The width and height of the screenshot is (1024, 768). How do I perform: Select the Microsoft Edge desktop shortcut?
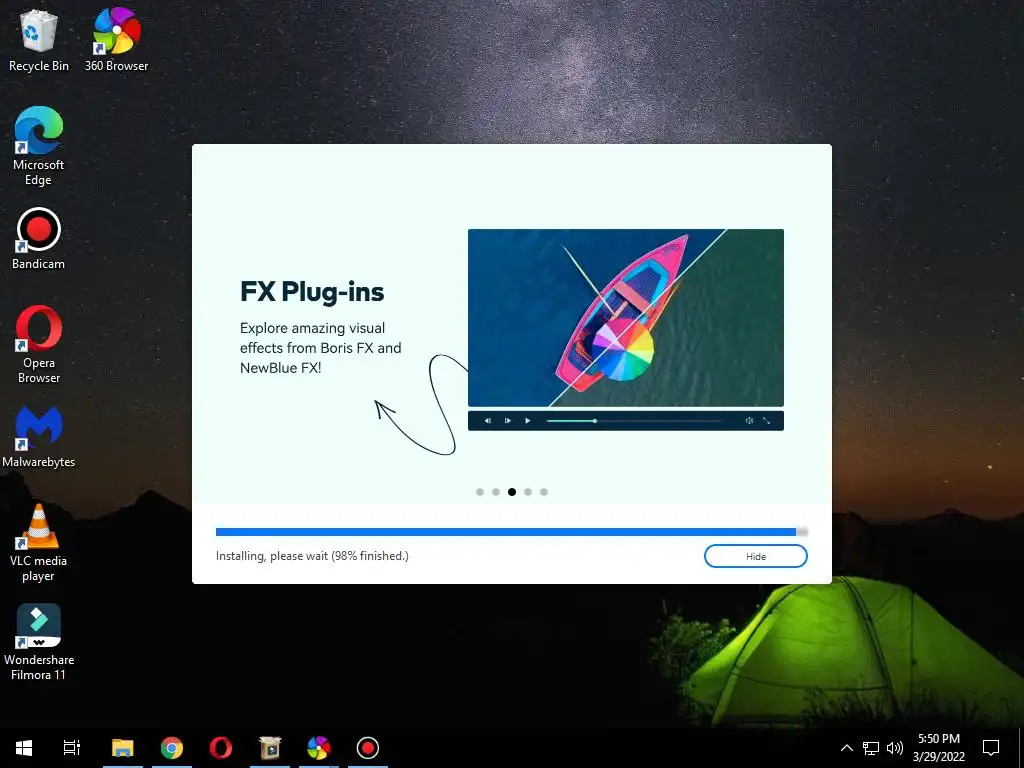(39, 146)
